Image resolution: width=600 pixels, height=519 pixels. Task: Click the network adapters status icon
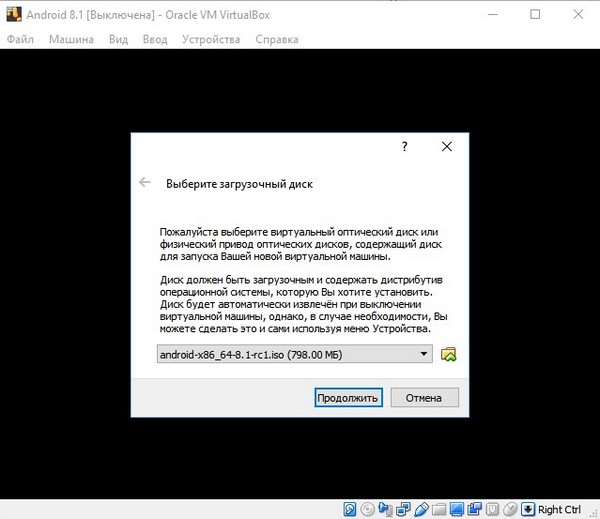click(x=403, y=509)
